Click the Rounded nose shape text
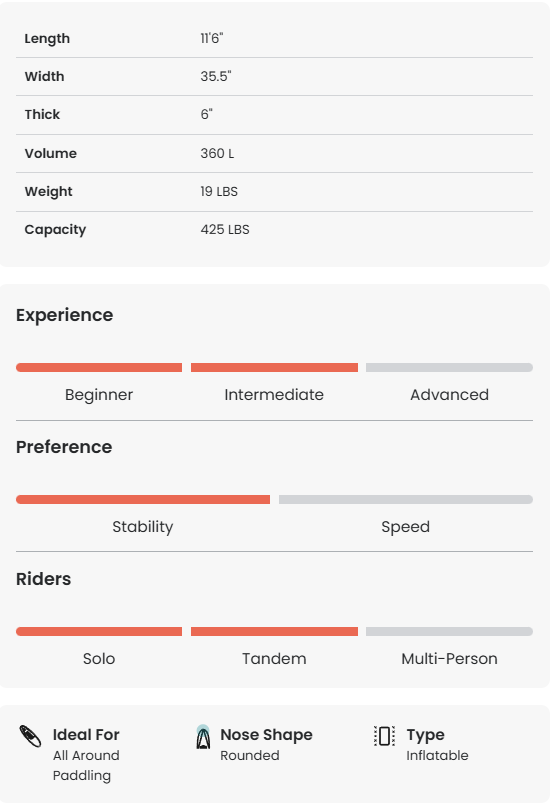The image size is (552, 804). [x=250, y=755]
